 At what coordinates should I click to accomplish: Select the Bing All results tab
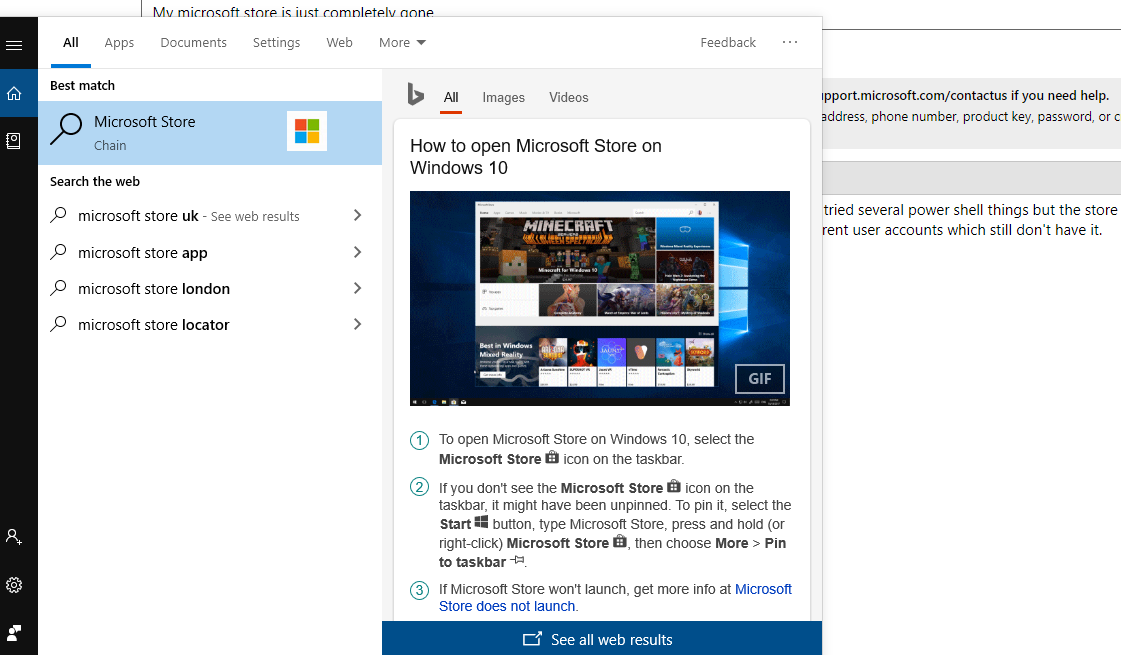point(451,98)
